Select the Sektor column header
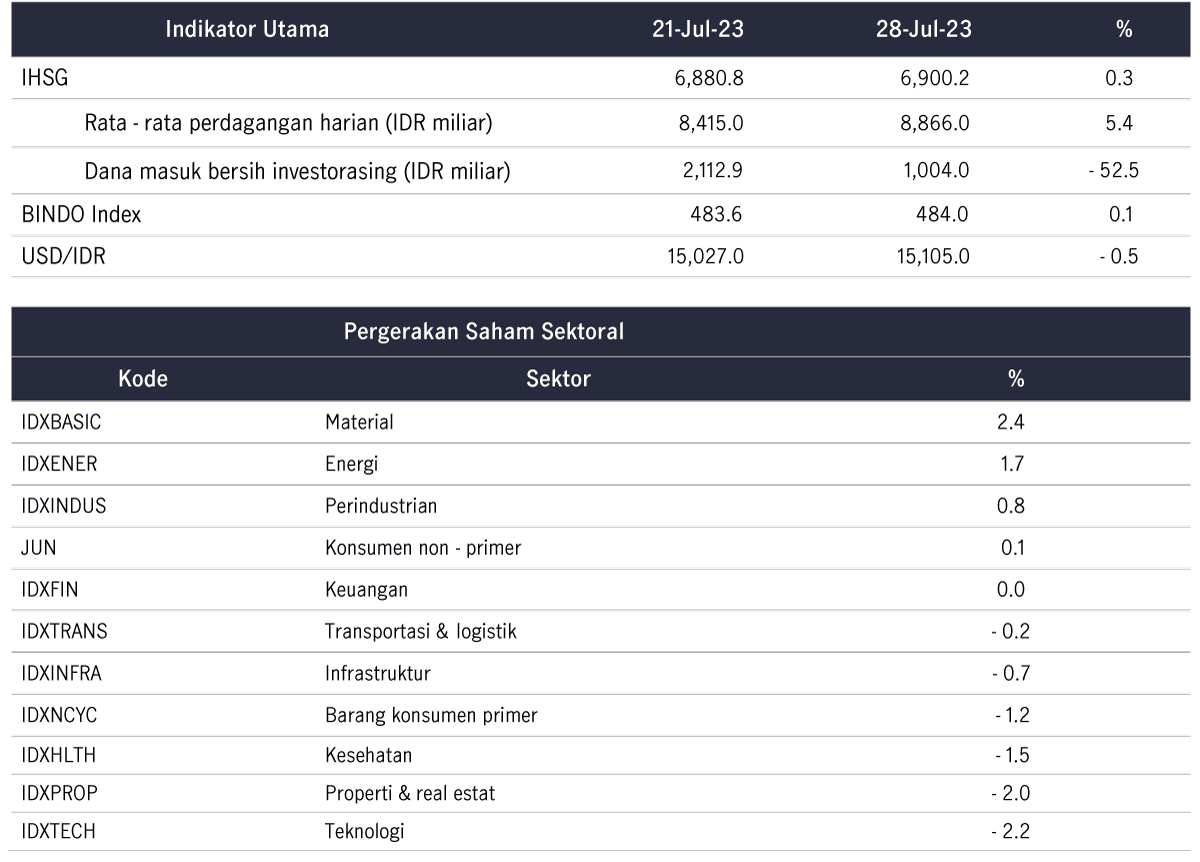1200x862 pixels. click(558, 379)
